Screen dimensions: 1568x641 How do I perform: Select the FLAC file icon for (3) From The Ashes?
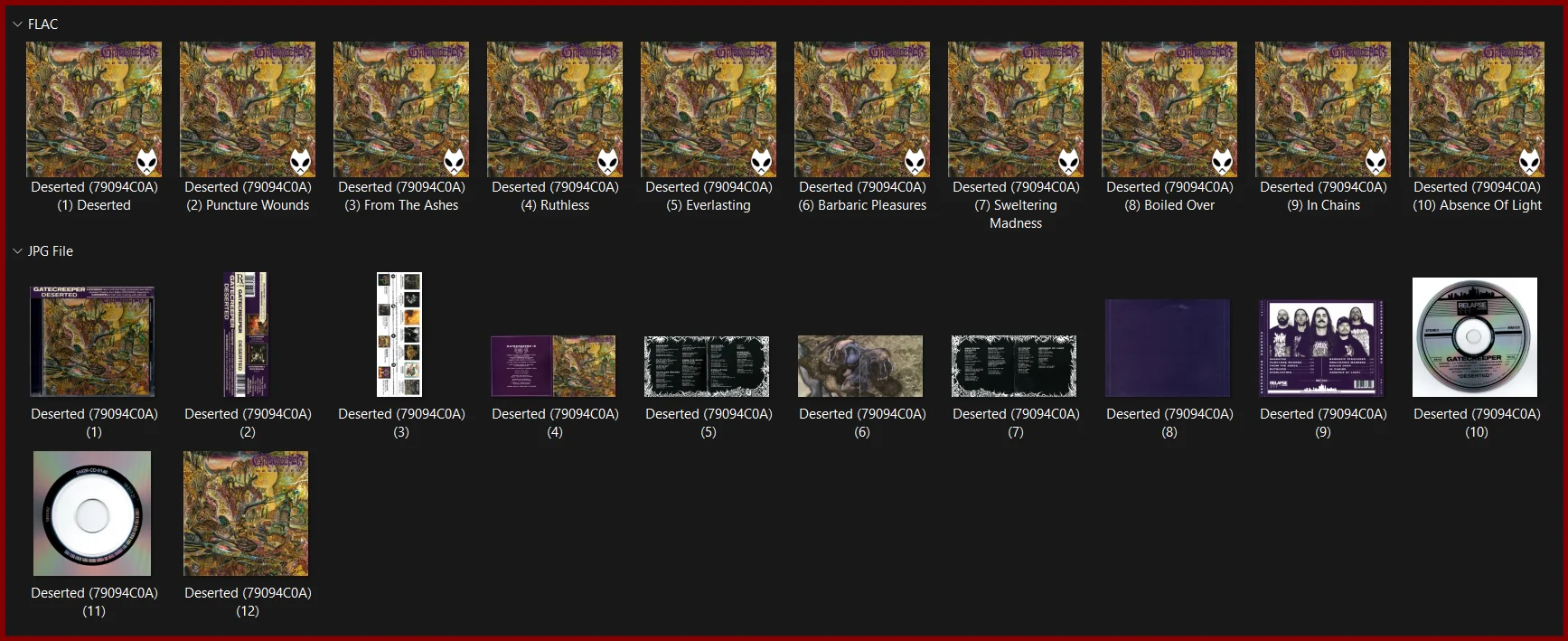coord(401,108)
